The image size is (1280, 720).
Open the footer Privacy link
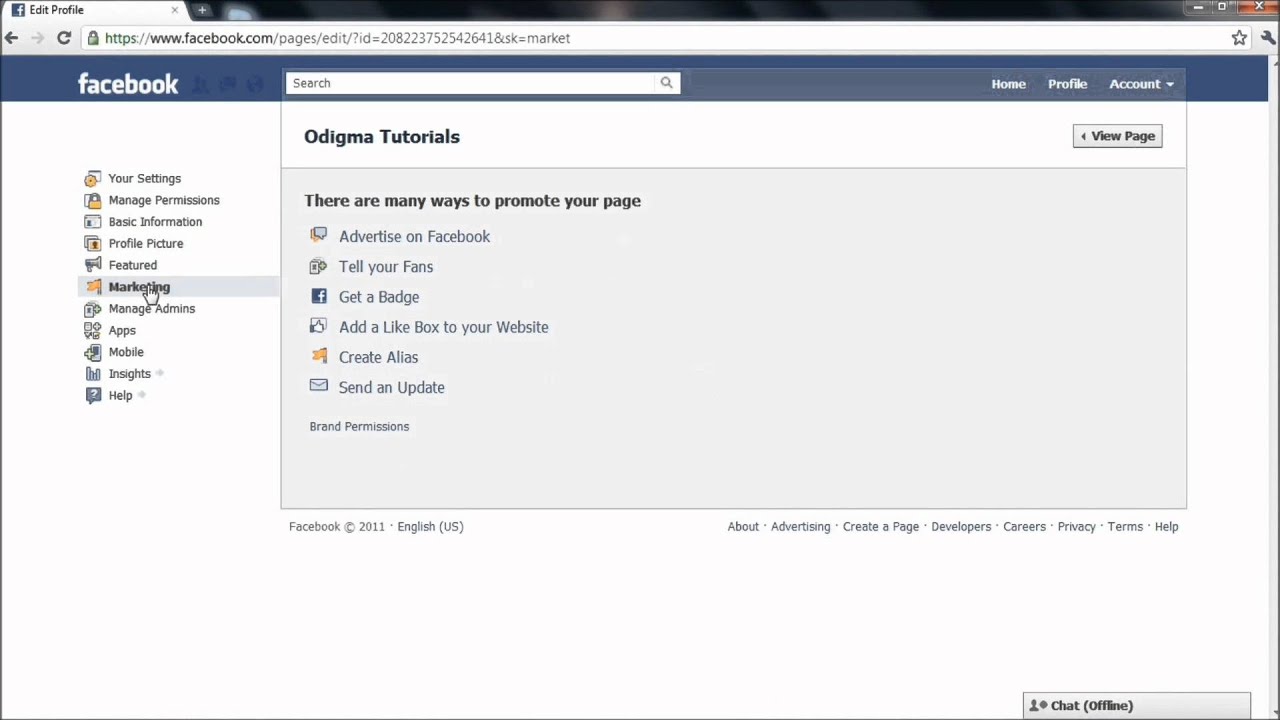pyautogui.click(x=1076, y=526)
